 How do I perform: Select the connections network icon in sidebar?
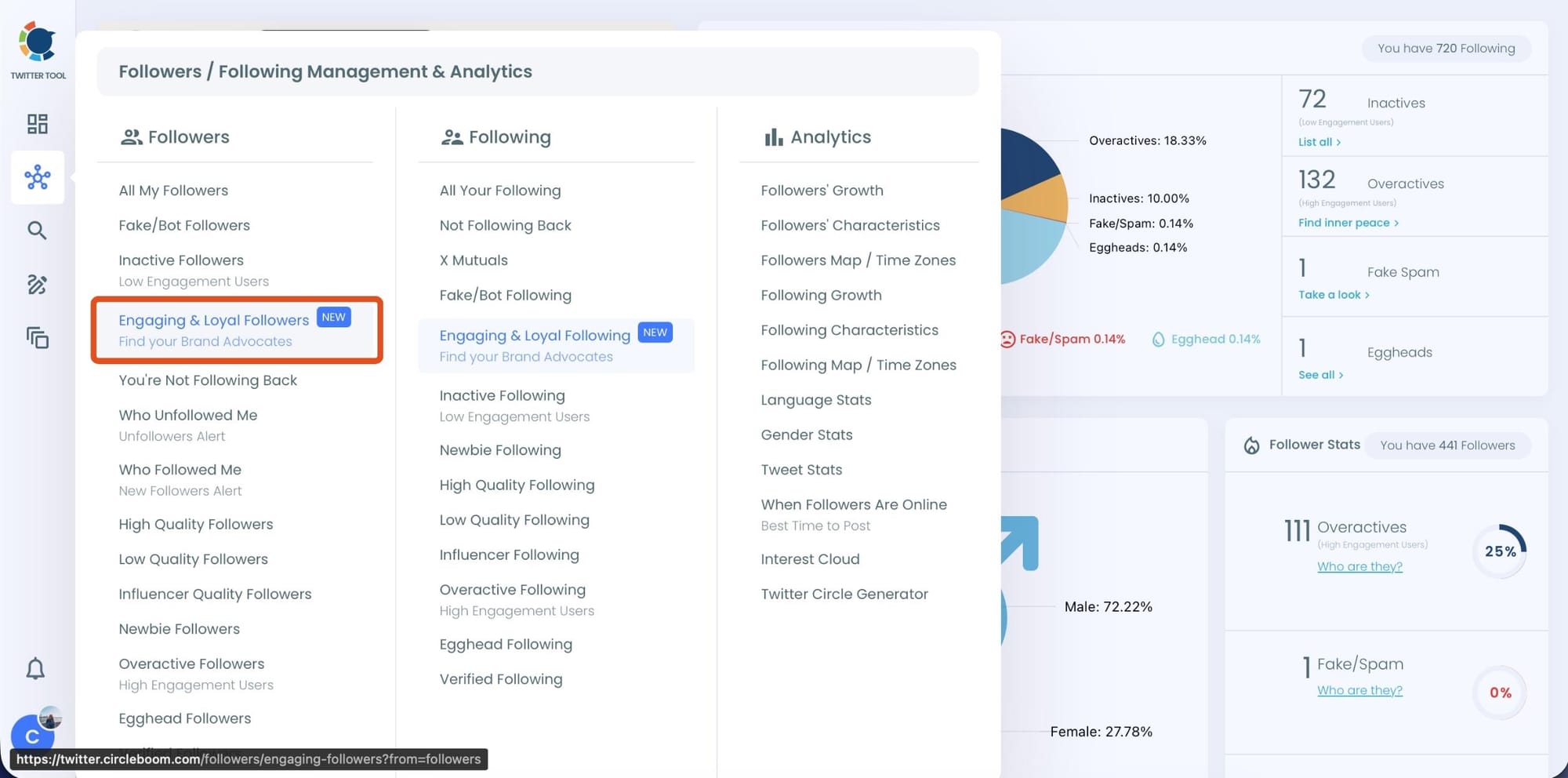pyautogui.click(x=37, y=178)
